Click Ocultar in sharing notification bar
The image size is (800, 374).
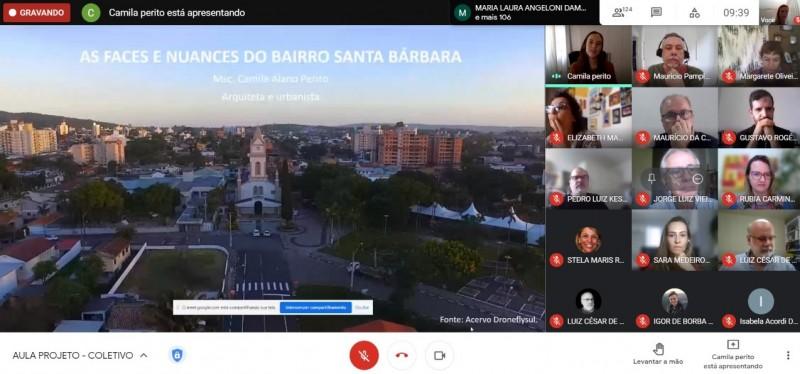(x=362, y=308)
